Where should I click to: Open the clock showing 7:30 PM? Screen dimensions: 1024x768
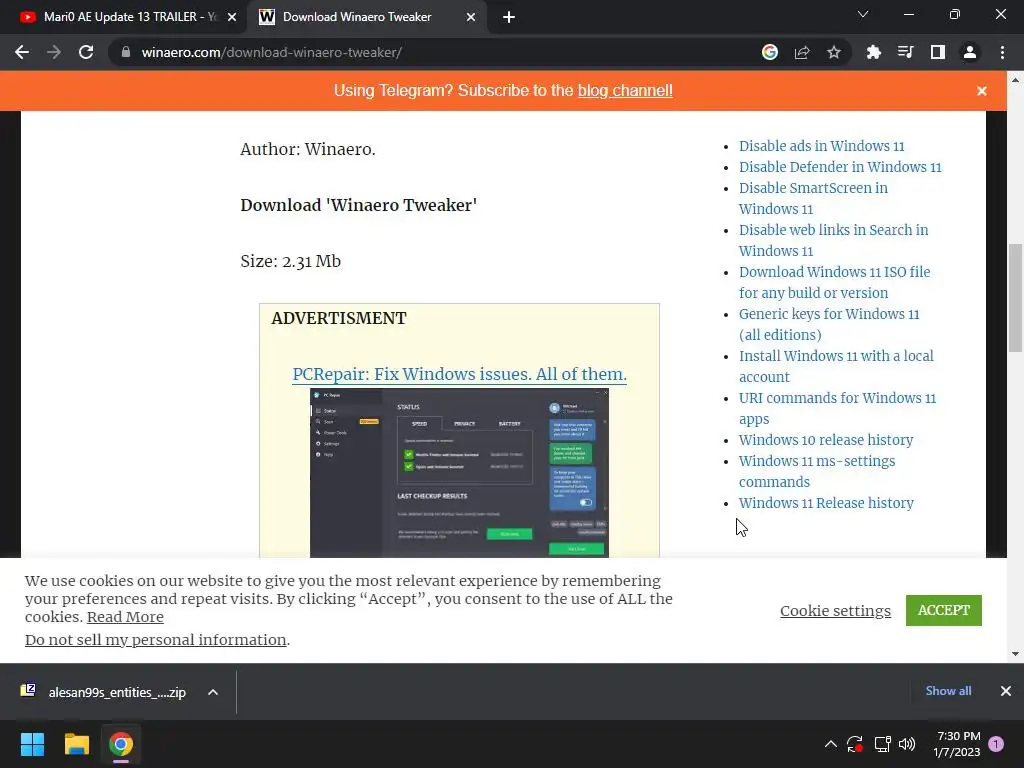click(957, 744)
